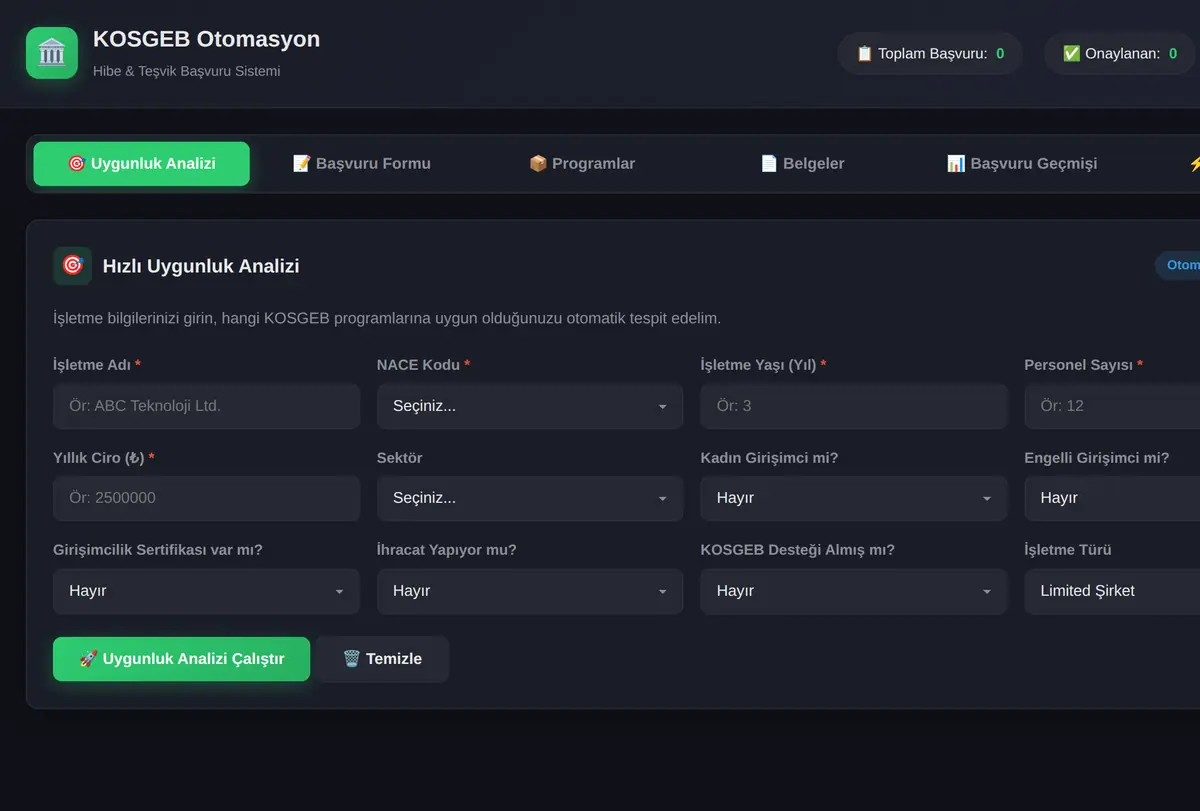
Task: Switch to the Başvuru Formu tab
Action: tap(362, 164)
